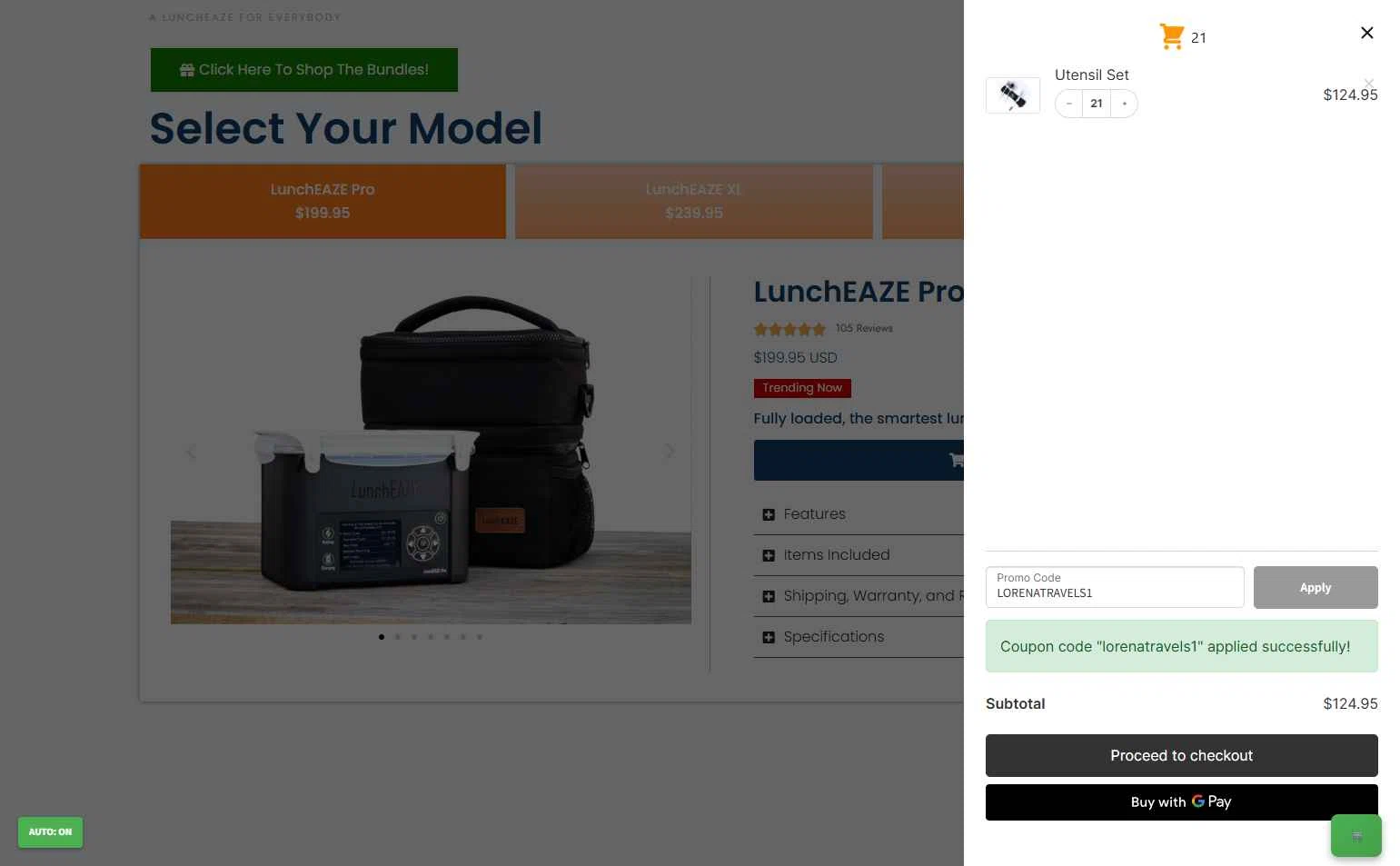The image size is (1400, 866).
Task: Click the green floating widget button
Action: click(1356, 836)
